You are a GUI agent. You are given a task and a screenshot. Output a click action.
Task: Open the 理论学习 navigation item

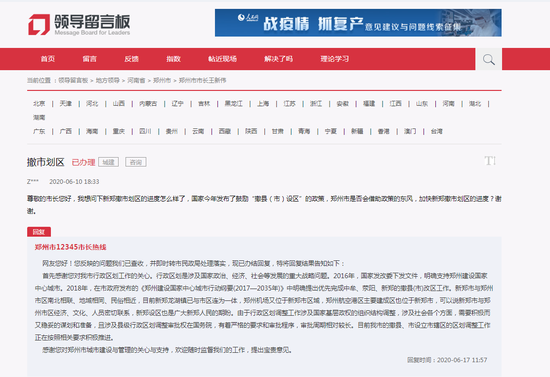335,59
